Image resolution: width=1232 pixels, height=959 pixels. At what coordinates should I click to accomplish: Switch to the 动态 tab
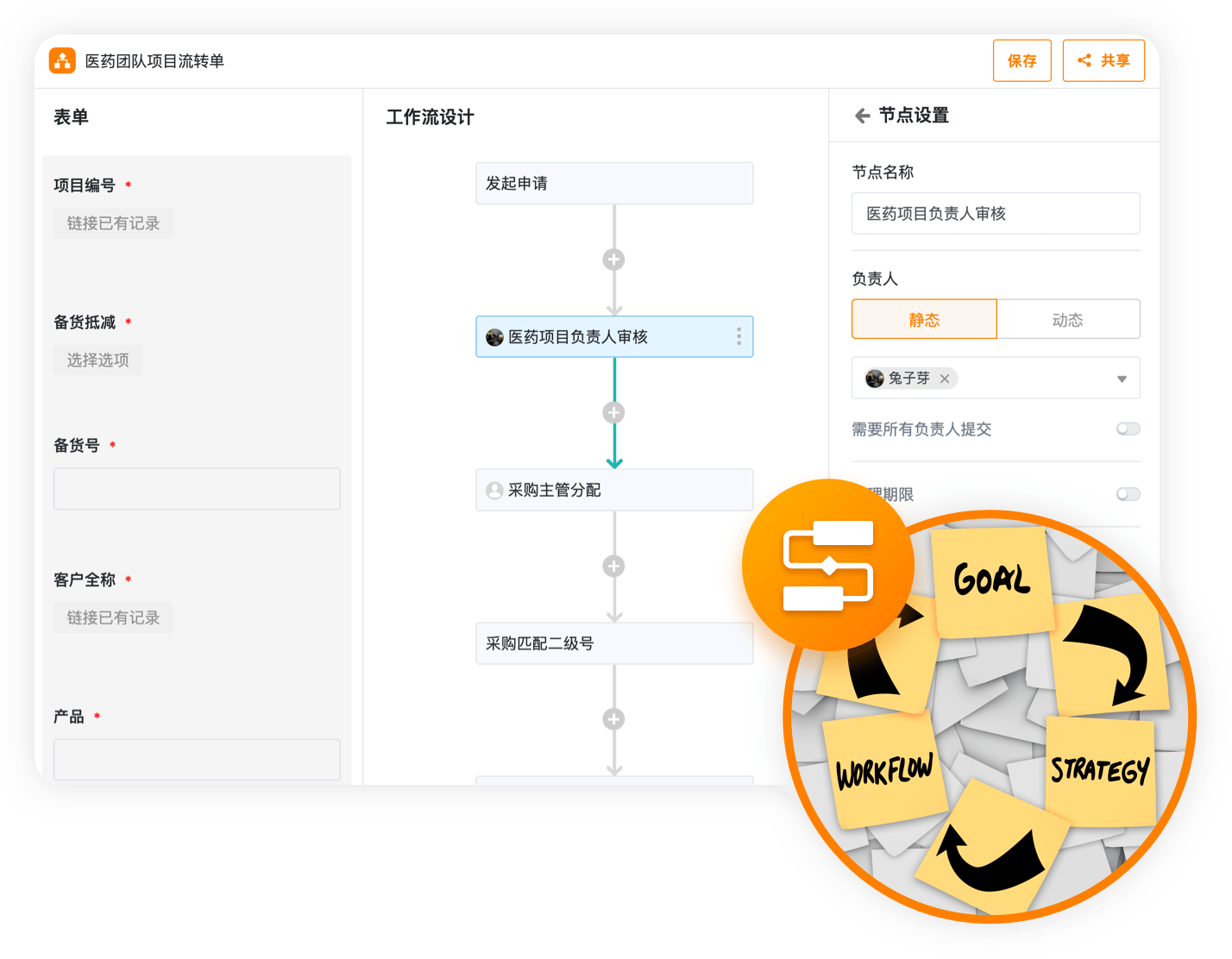coord(1067,320)
